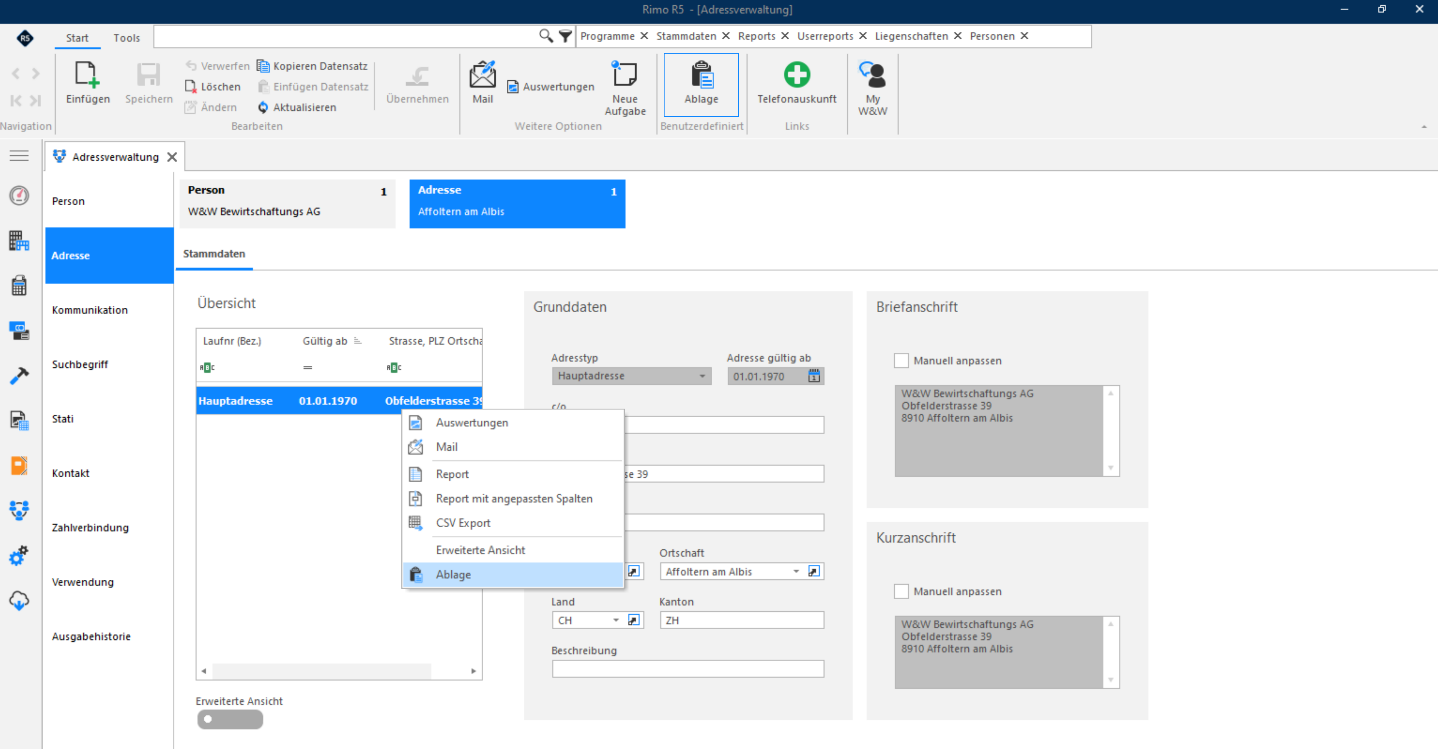1438x749 pixels.
Task: Check Manuell anpassen under Kurzanschrift
Action: pyautogui.click(x=902, y=591)
